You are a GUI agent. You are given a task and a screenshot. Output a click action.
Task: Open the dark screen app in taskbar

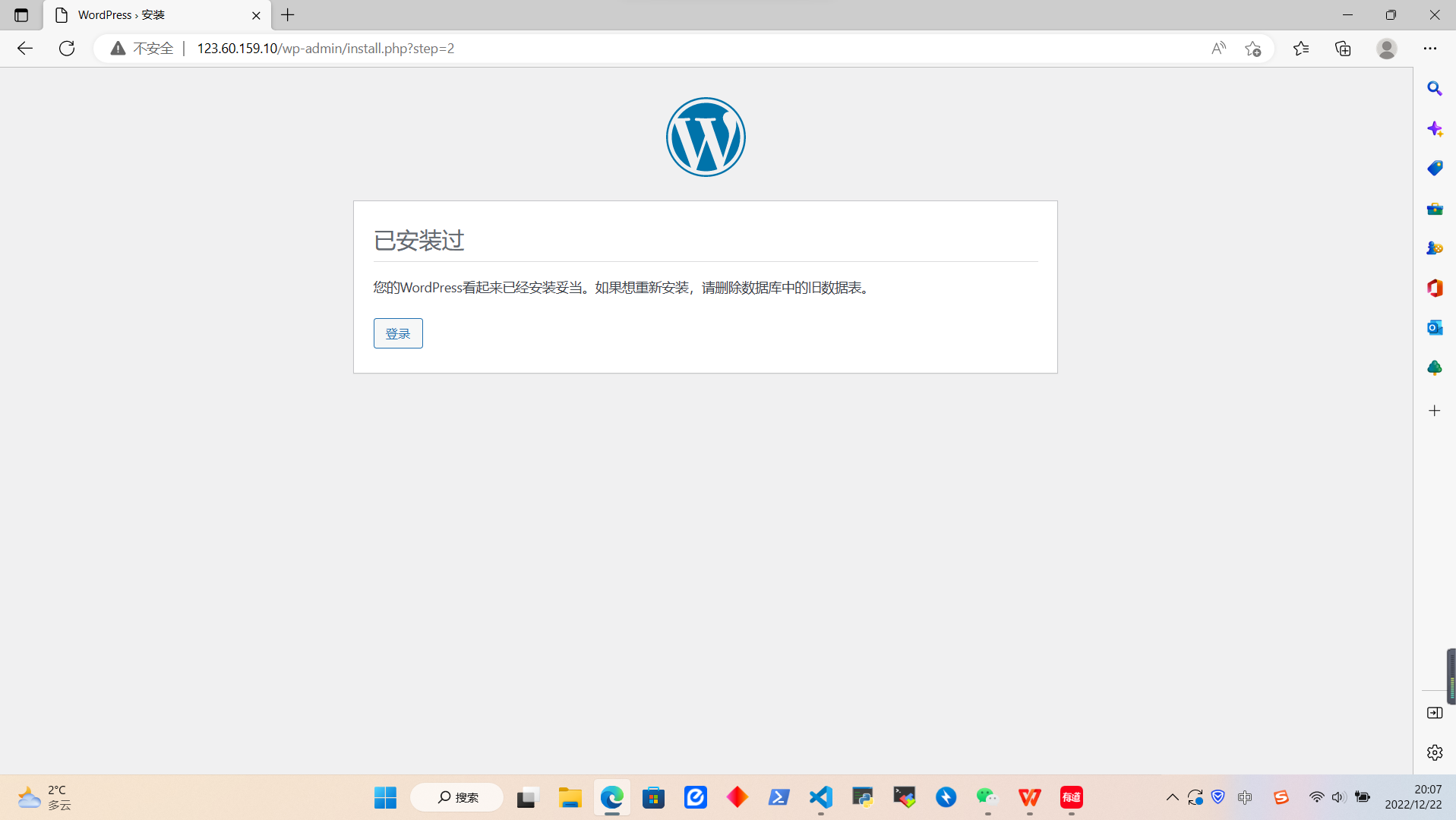(x=905, y=797)
